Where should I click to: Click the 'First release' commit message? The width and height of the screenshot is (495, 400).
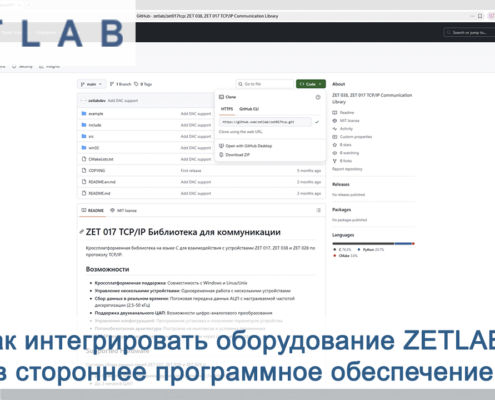pos(191,171)
